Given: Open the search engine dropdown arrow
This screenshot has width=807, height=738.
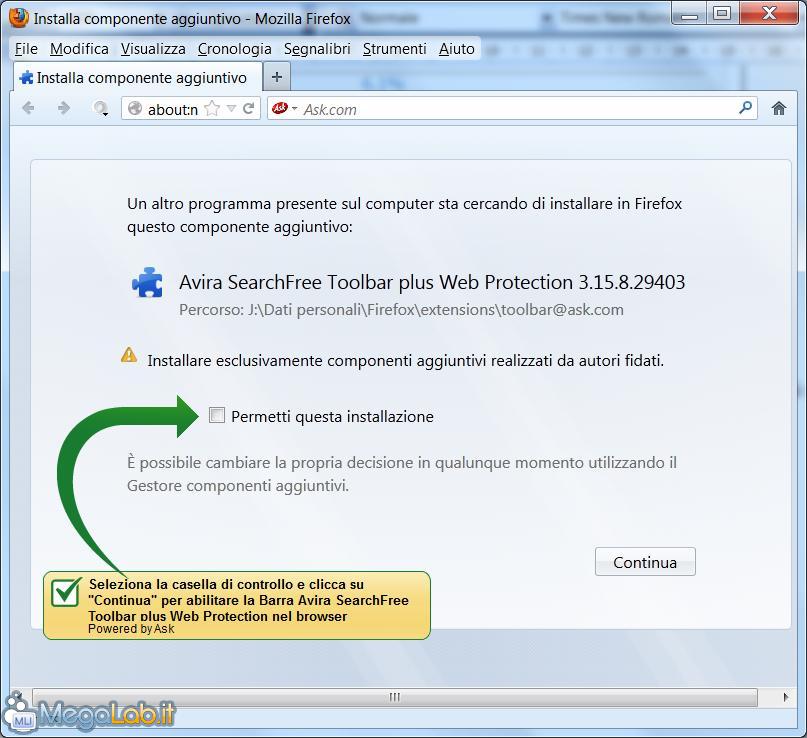Looking at the screenshot, I should click(x=294, y=108).
